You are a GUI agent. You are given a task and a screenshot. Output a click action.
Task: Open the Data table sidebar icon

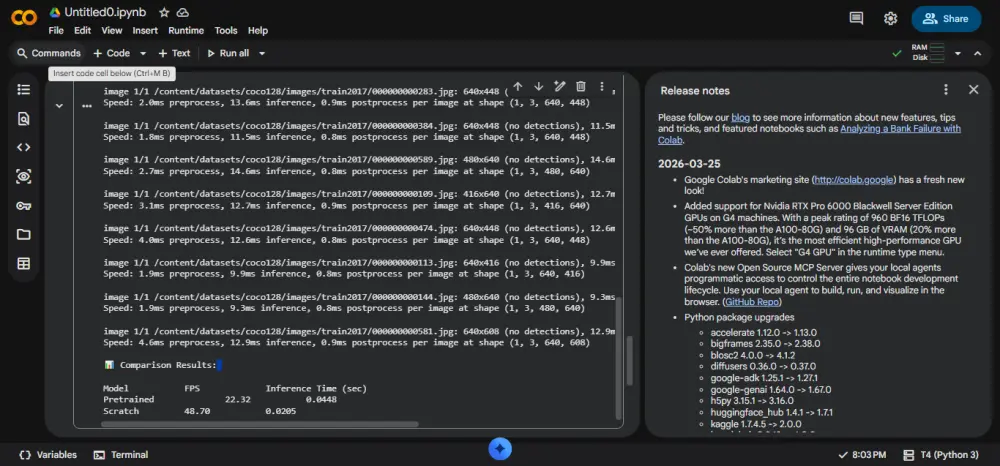pos(24,264)
